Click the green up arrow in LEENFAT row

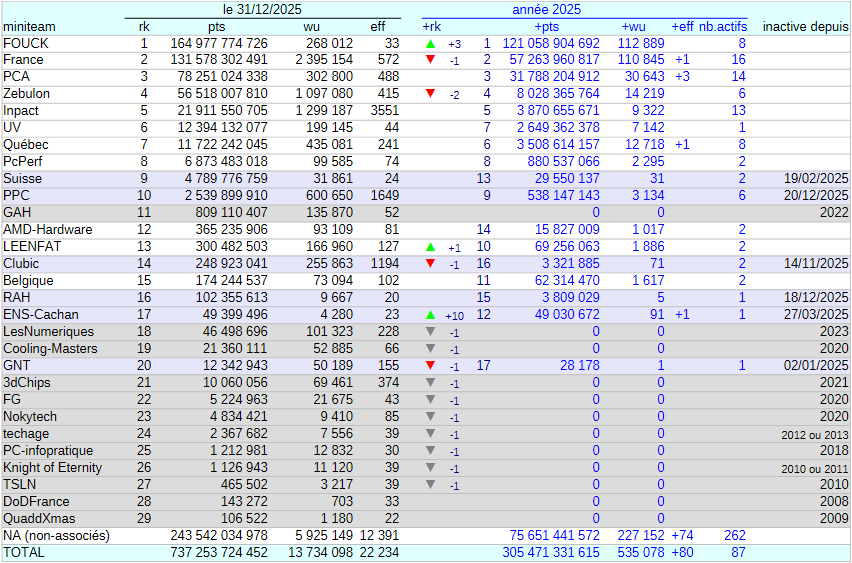tap(430, 247)
